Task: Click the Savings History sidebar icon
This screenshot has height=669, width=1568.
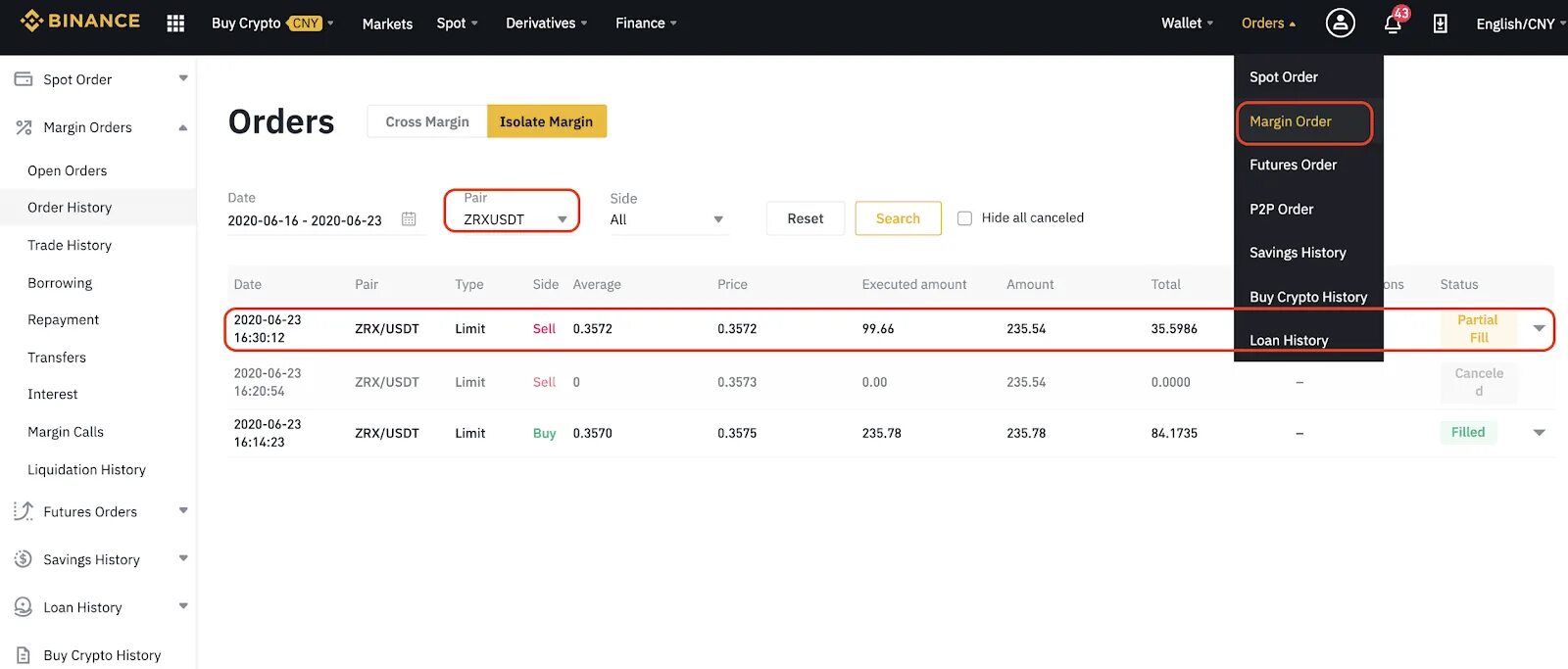Action: pos(24,559)
